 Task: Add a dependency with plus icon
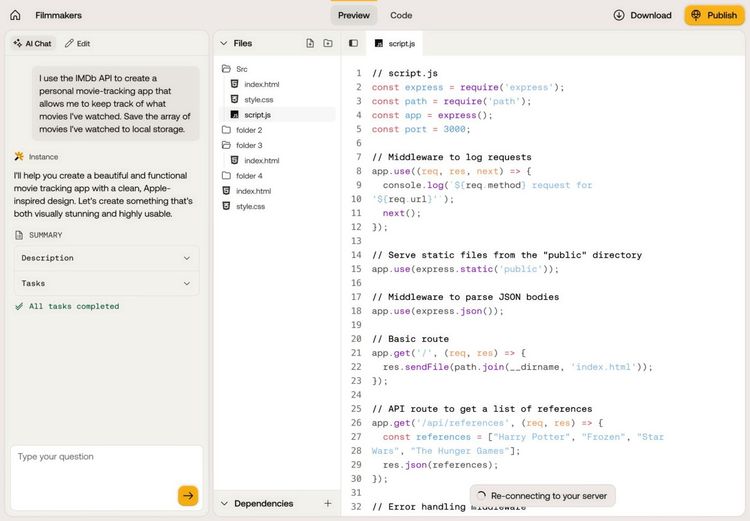[328, 503]
